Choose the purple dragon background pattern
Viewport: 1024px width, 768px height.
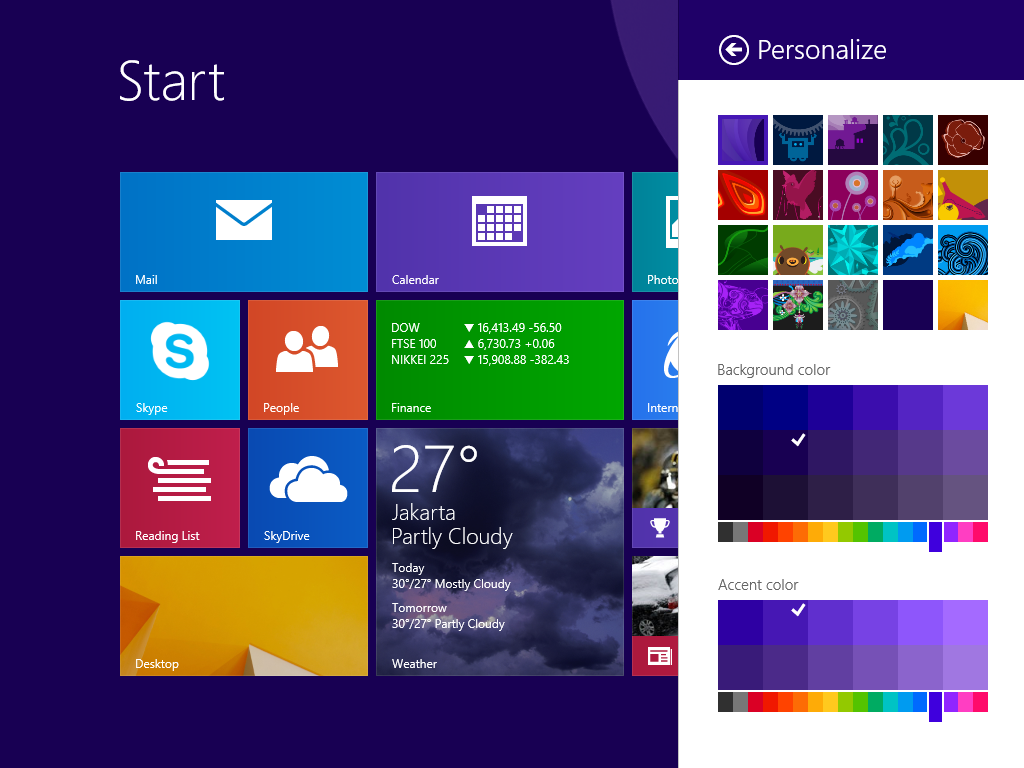[743, 305]
